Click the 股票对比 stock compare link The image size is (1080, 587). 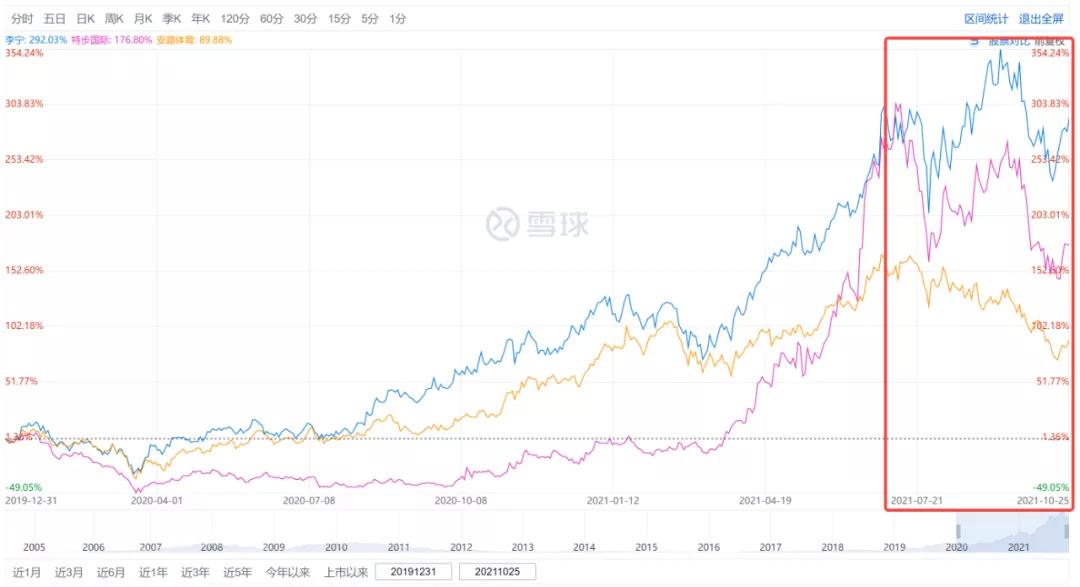coord(1010,41)
